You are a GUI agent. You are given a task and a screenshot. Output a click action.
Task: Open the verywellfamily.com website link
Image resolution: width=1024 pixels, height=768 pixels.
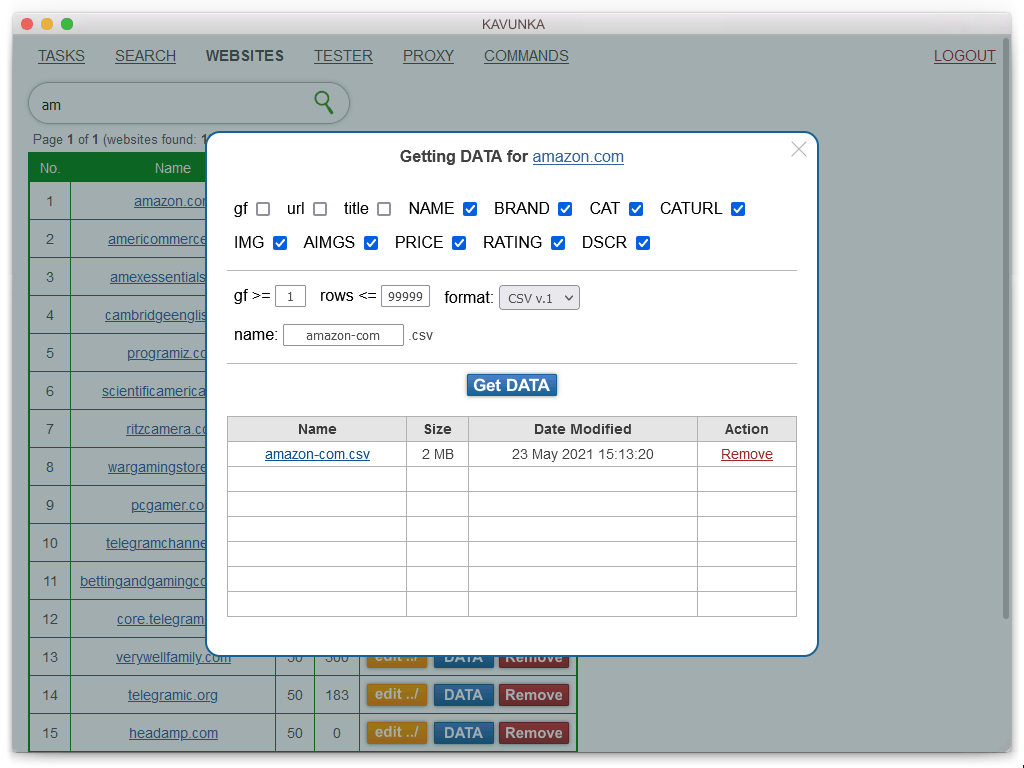[x=174, y=659]
